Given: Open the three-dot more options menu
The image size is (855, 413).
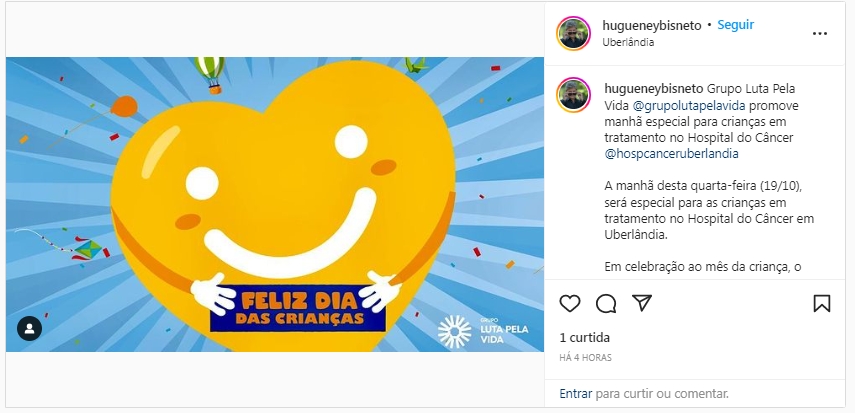Looking at the screenshot, I should point(820,33).
